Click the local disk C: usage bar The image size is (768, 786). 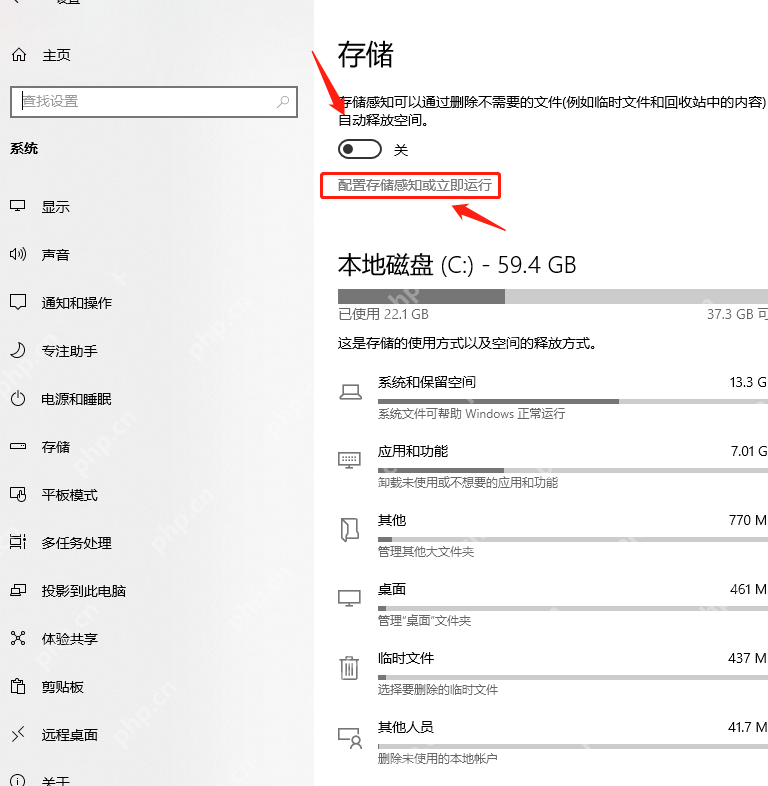[x=553, y=296]
